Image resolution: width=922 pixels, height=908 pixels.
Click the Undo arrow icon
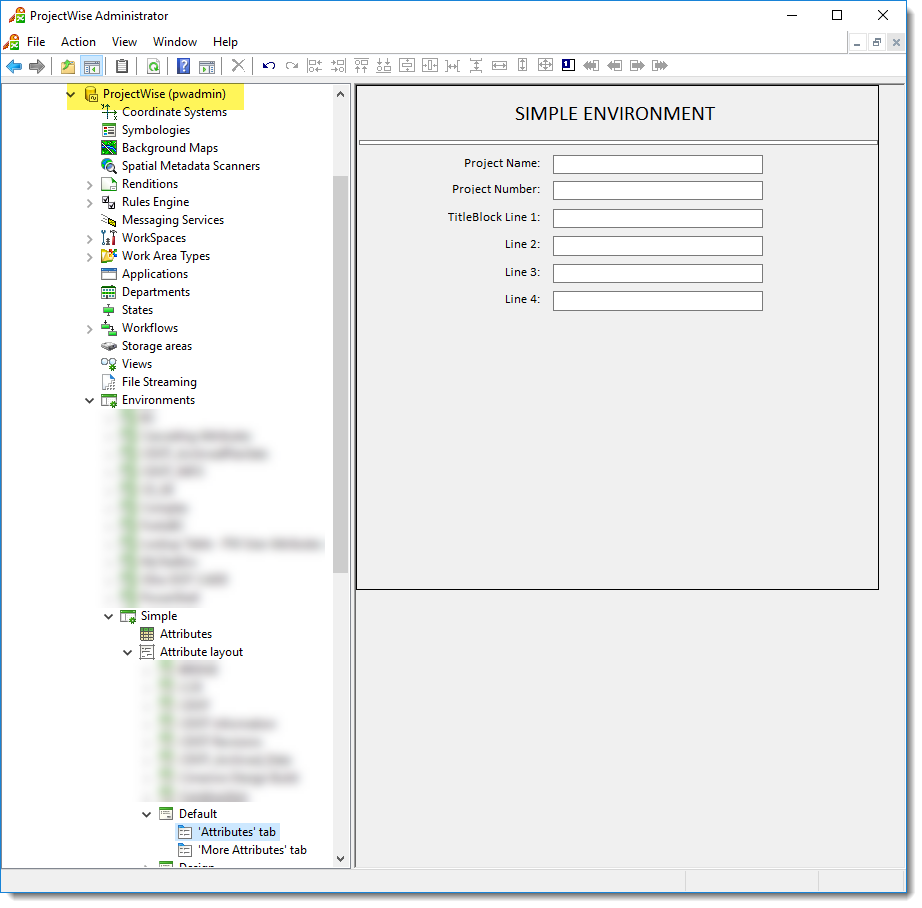(x=269, y=65)
